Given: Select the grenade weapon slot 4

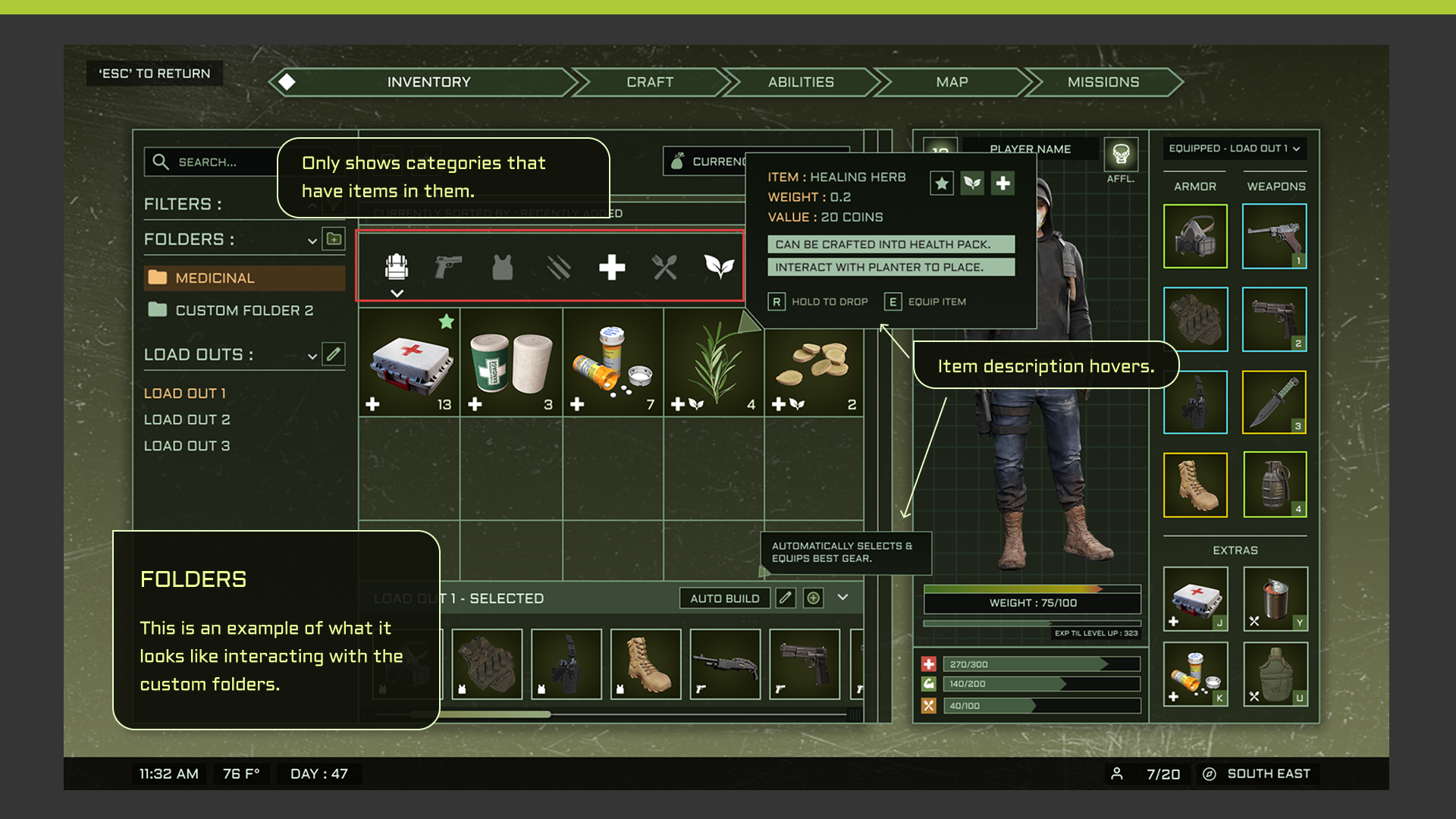Looking at the screenshot, I should click(1275, 485).
